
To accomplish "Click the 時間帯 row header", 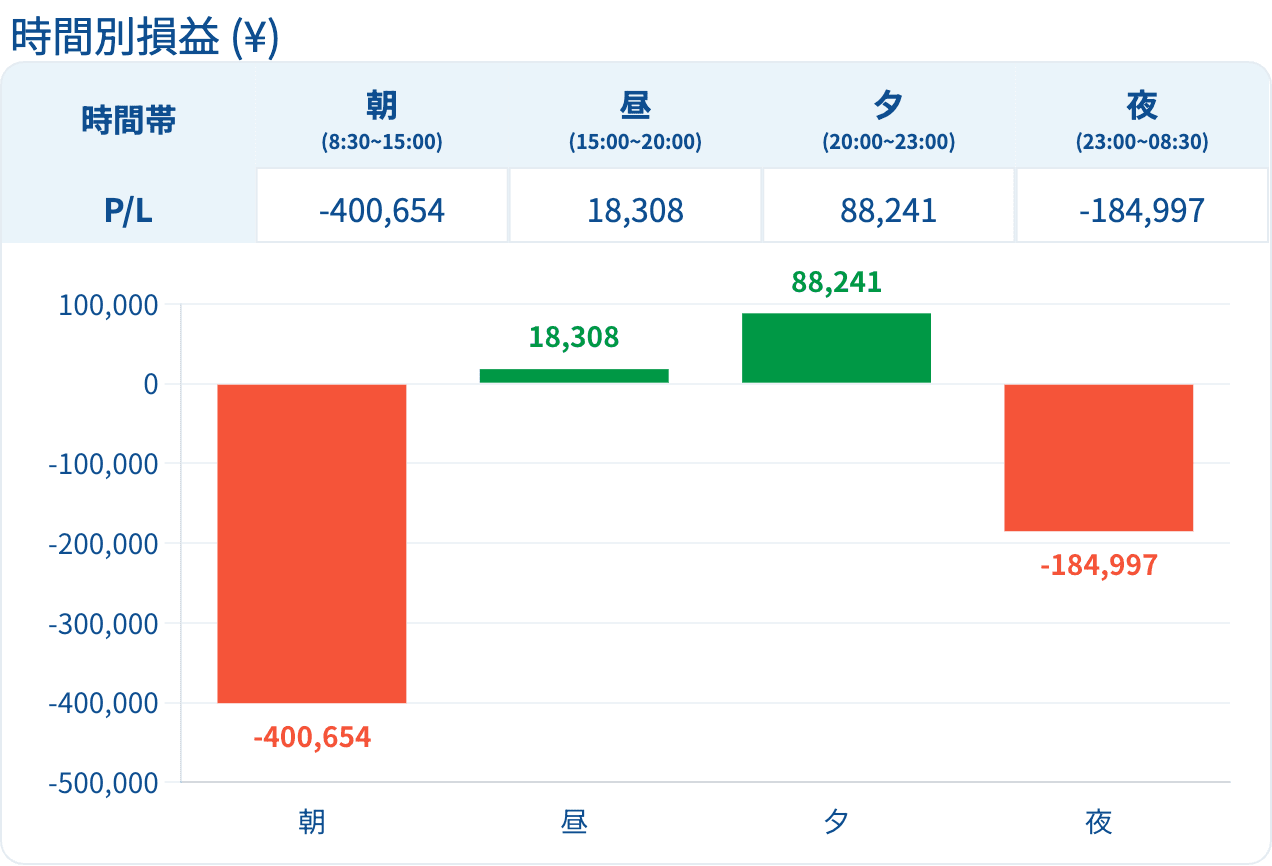I will coord(129,121).
